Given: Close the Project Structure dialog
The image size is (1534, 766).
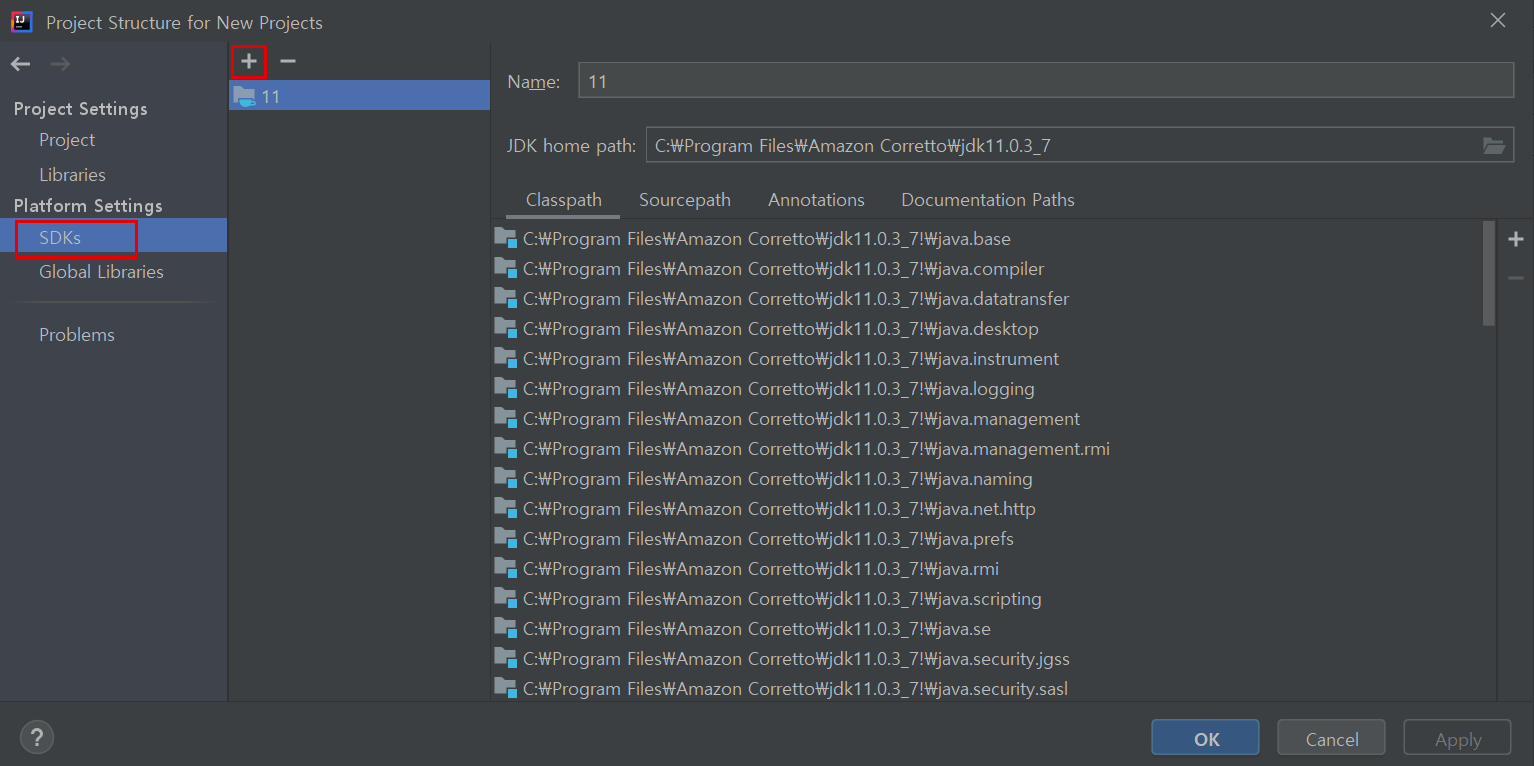Looking at the screenshot, I should [x=1497, y=20].
